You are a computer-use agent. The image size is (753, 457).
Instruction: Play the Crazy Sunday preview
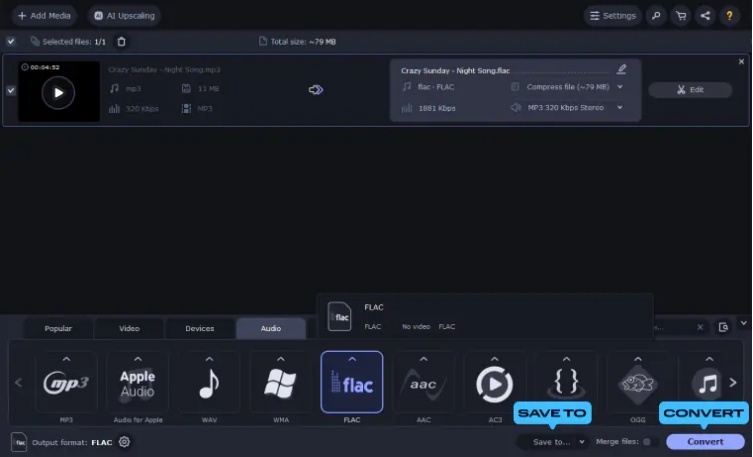tap(58, 92)
